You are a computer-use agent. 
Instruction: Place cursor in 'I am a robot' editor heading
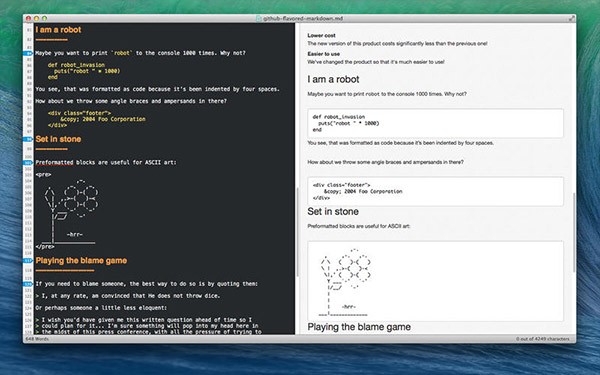point(58,30)
